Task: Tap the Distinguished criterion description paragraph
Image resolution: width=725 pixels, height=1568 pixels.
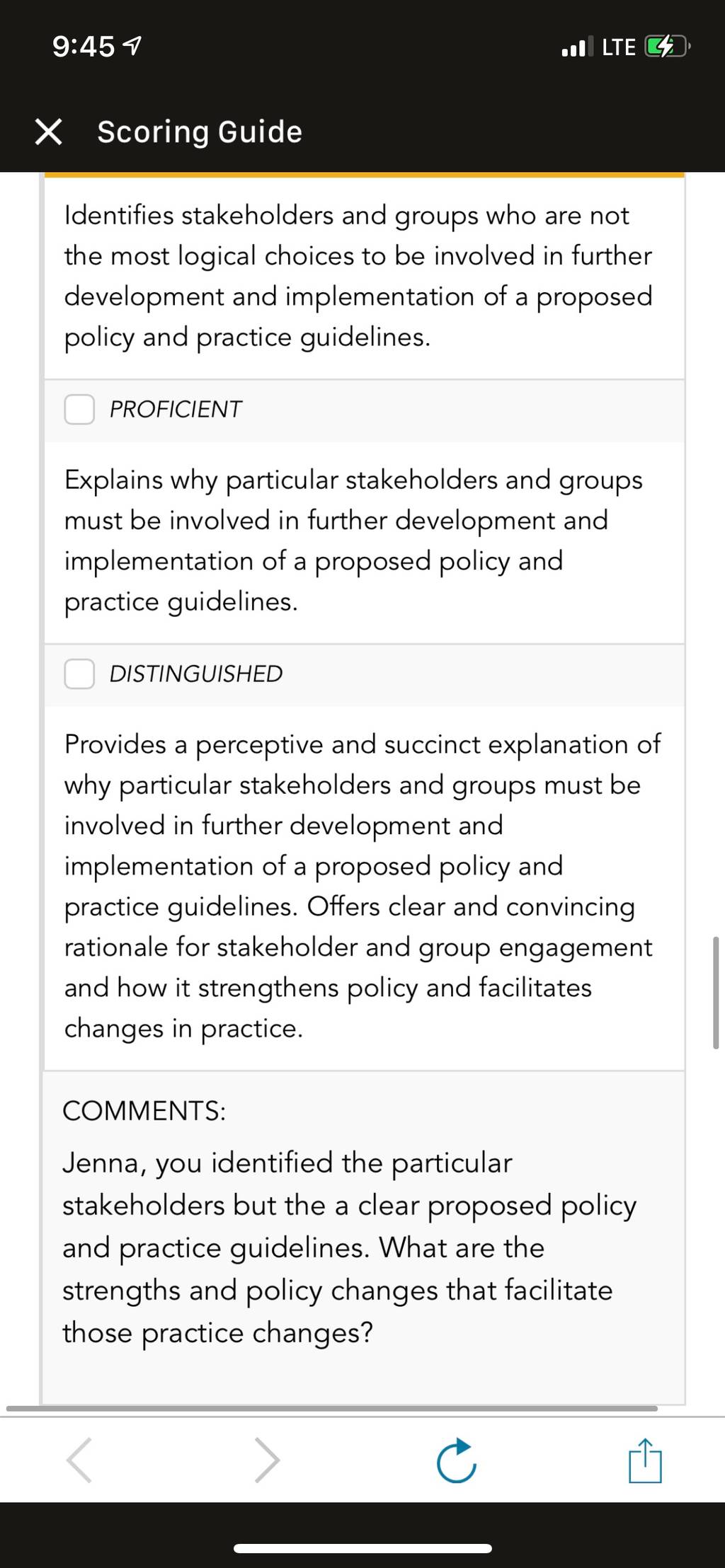Action: click(x=362, y=886)
